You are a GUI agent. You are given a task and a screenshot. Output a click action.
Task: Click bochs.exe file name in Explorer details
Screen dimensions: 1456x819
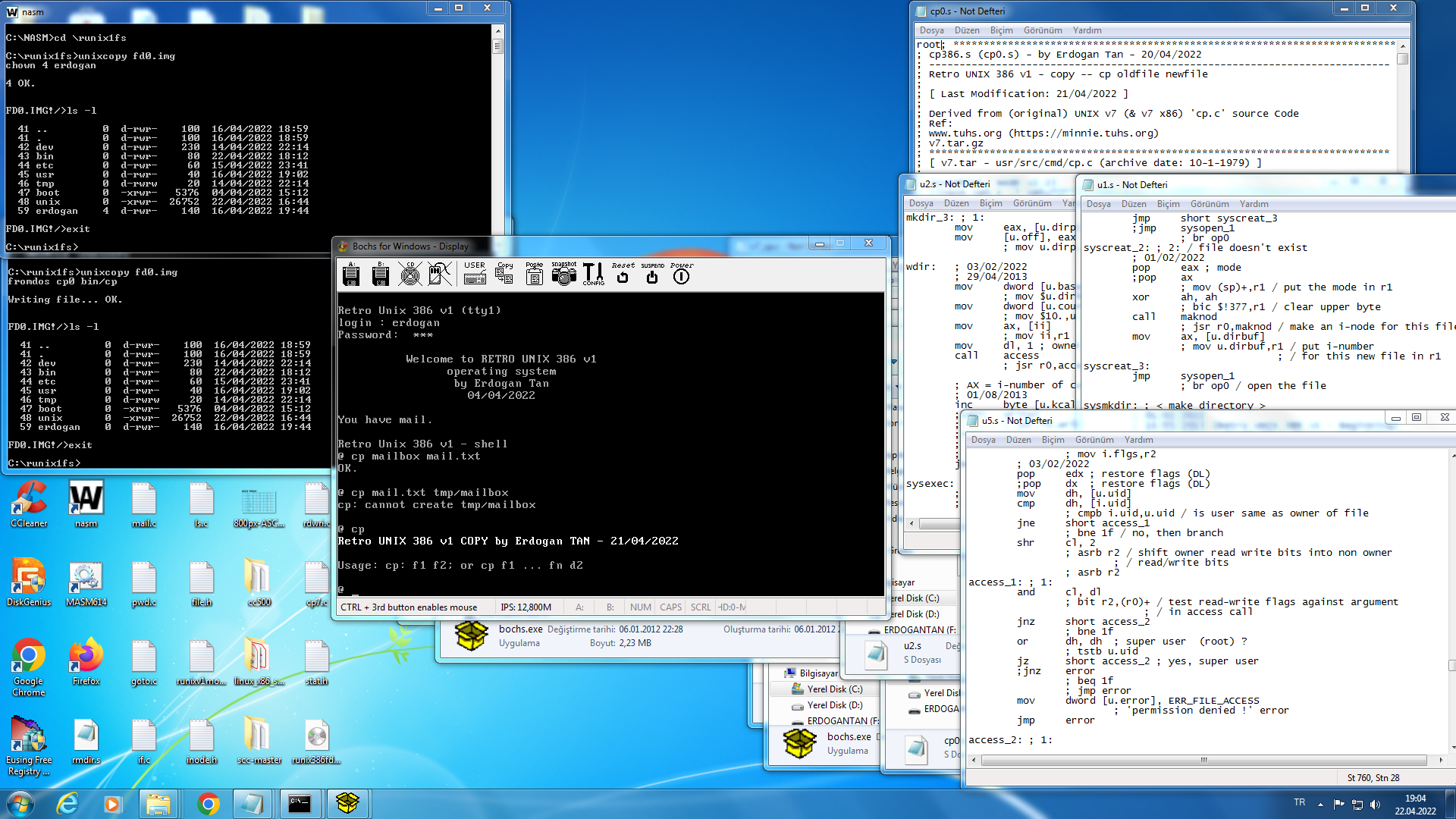click(x=520, y=629)
